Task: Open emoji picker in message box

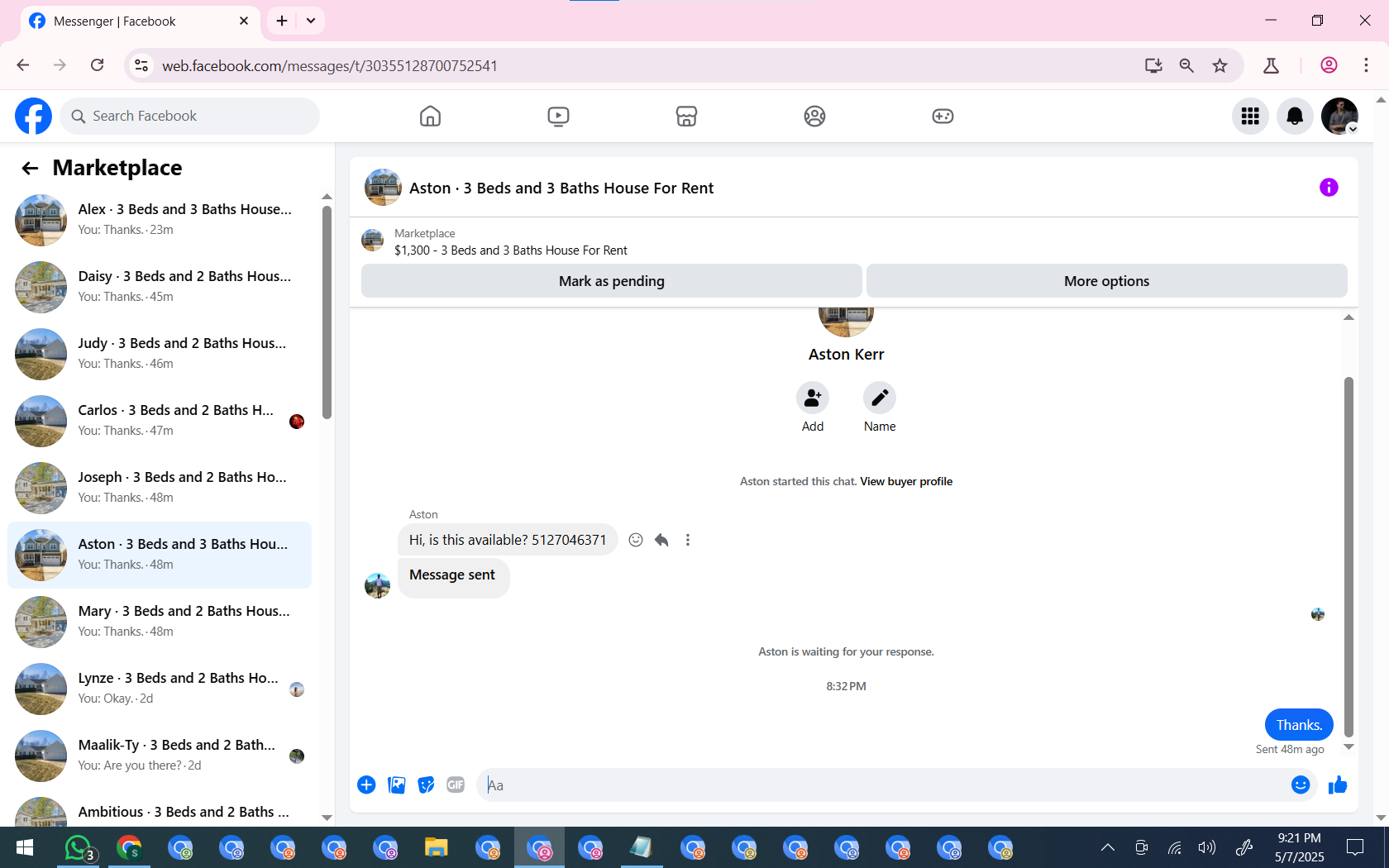Action: 1301,785
